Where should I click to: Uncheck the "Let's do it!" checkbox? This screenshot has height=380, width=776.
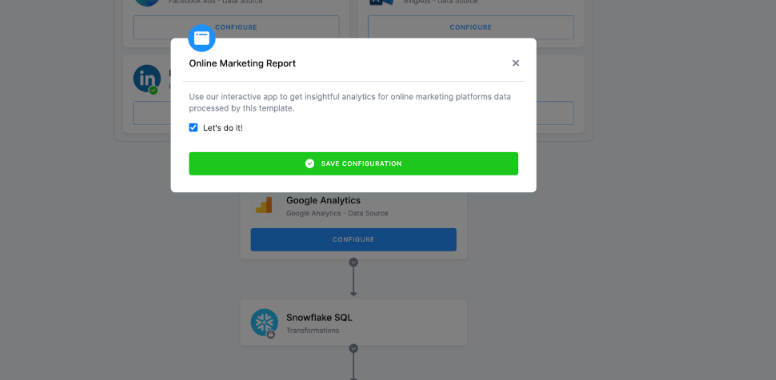193,128
